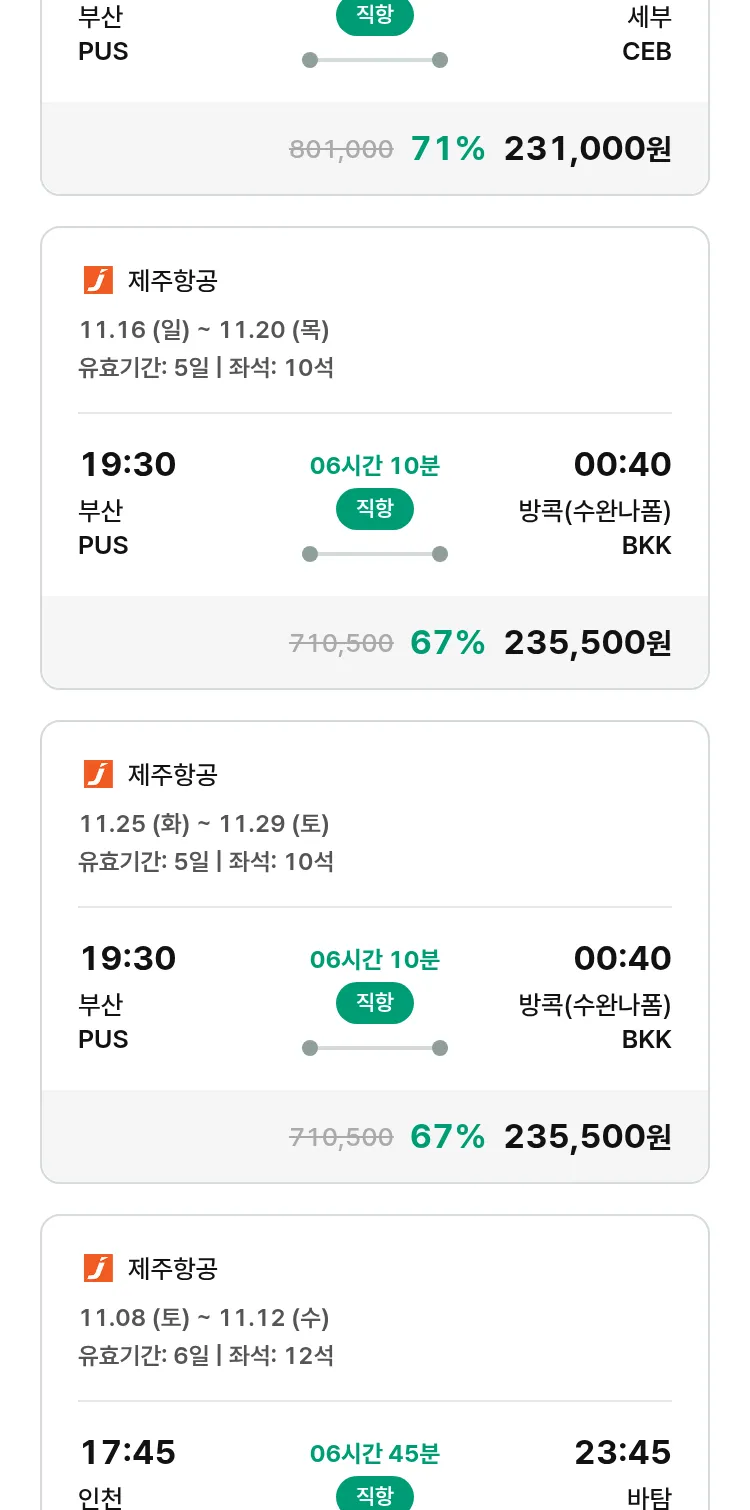Click 방콕(수완나폼) destination on 11.25 flight
Image resolution: width=750 pixels, height=1510 pixels.
[594, 1004]
